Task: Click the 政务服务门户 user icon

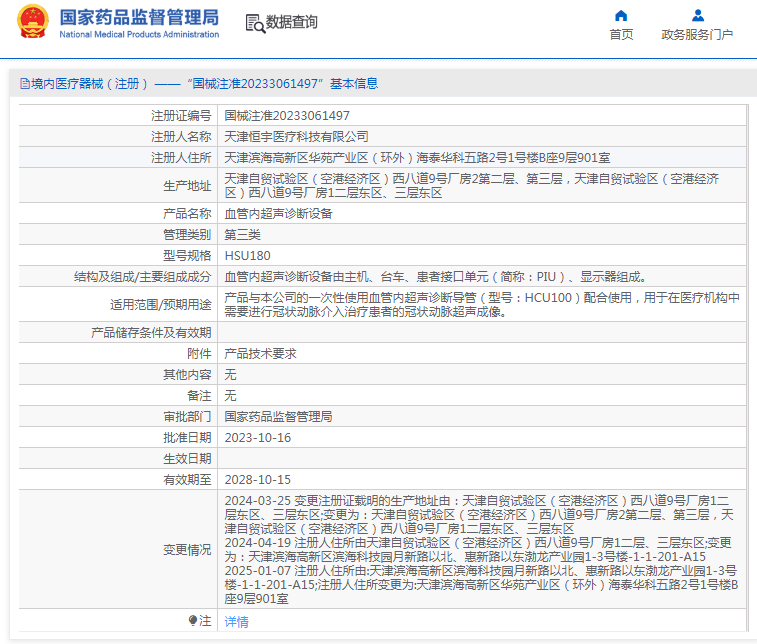Action: (698, 16)
